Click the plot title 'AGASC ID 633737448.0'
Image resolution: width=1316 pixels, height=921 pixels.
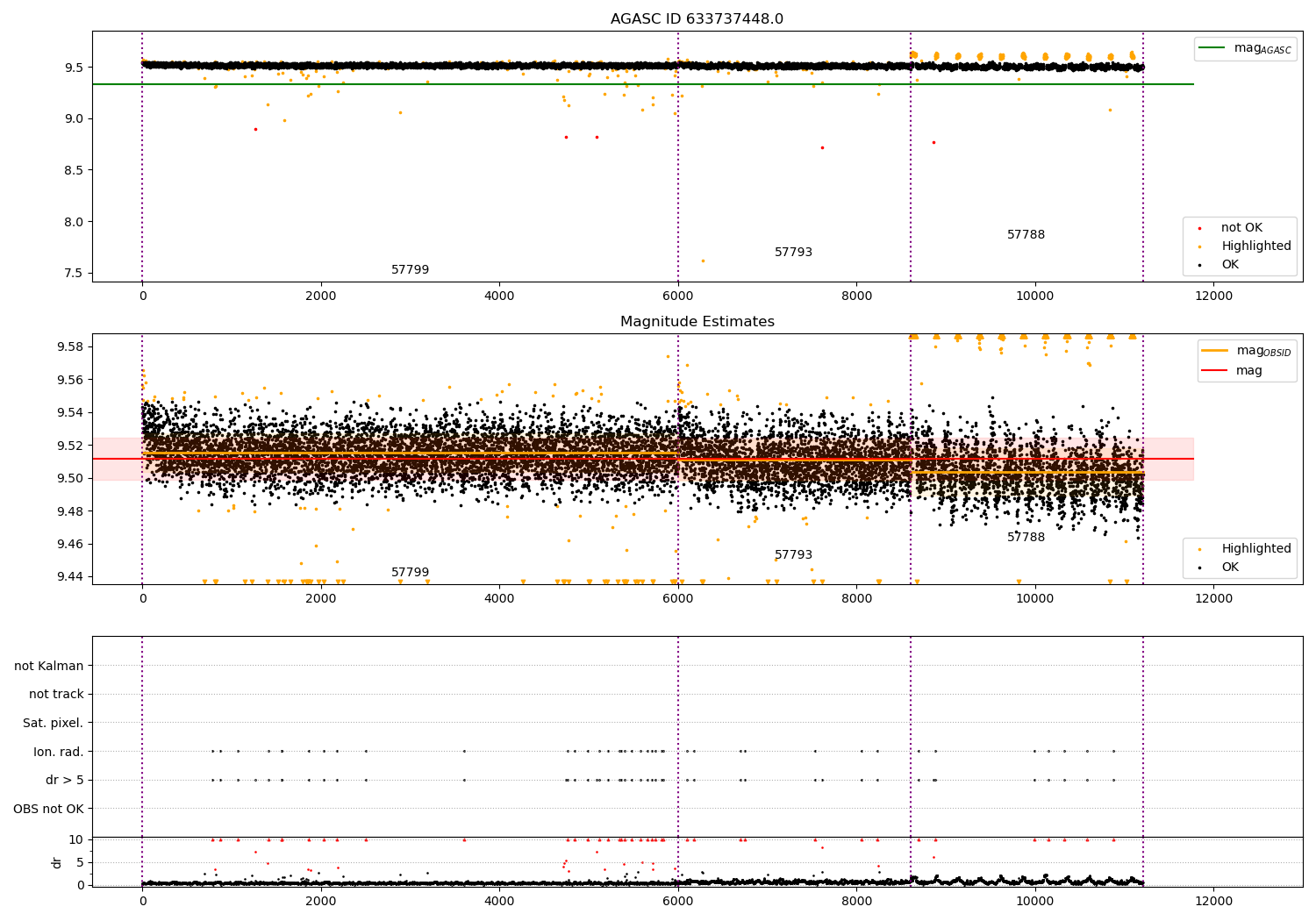coord(697,19)
